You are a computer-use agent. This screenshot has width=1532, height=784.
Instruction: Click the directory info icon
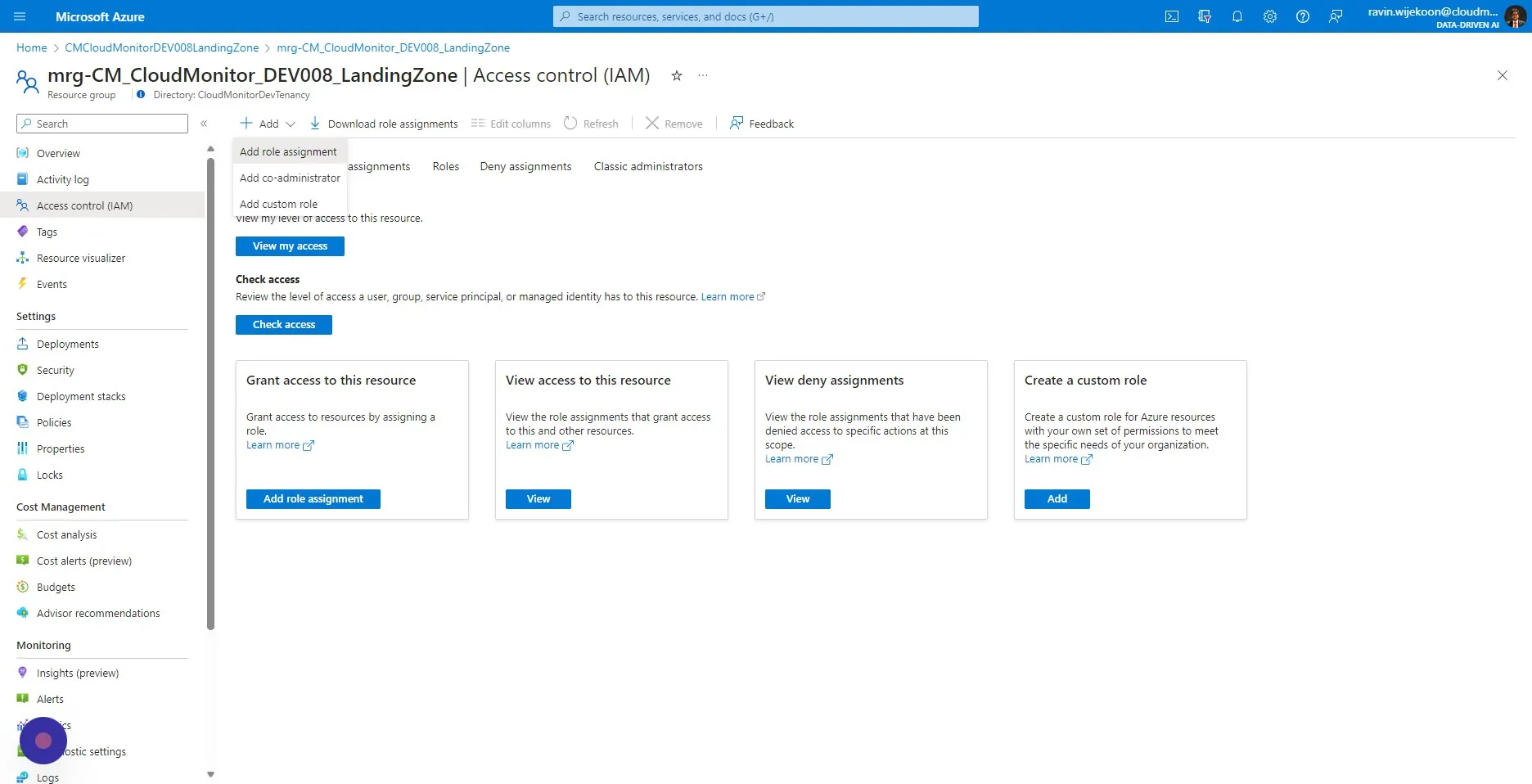pos(141,95)
